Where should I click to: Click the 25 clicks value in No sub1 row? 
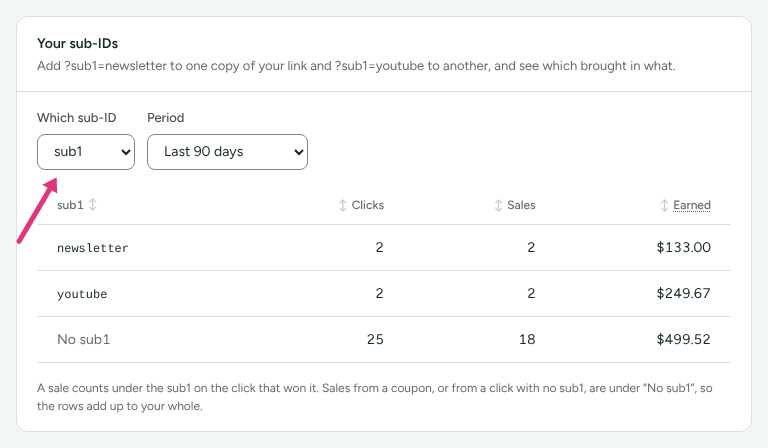(x=375, y=339)
